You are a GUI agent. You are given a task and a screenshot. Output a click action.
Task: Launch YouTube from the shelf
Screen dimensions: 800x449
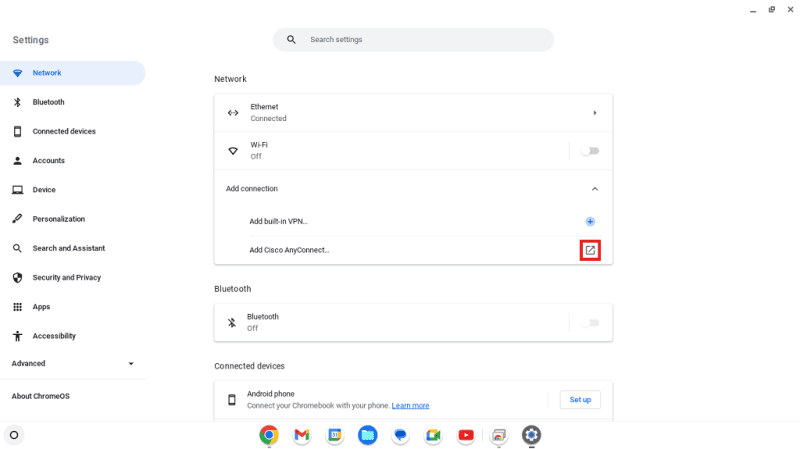tap(466, 435)
